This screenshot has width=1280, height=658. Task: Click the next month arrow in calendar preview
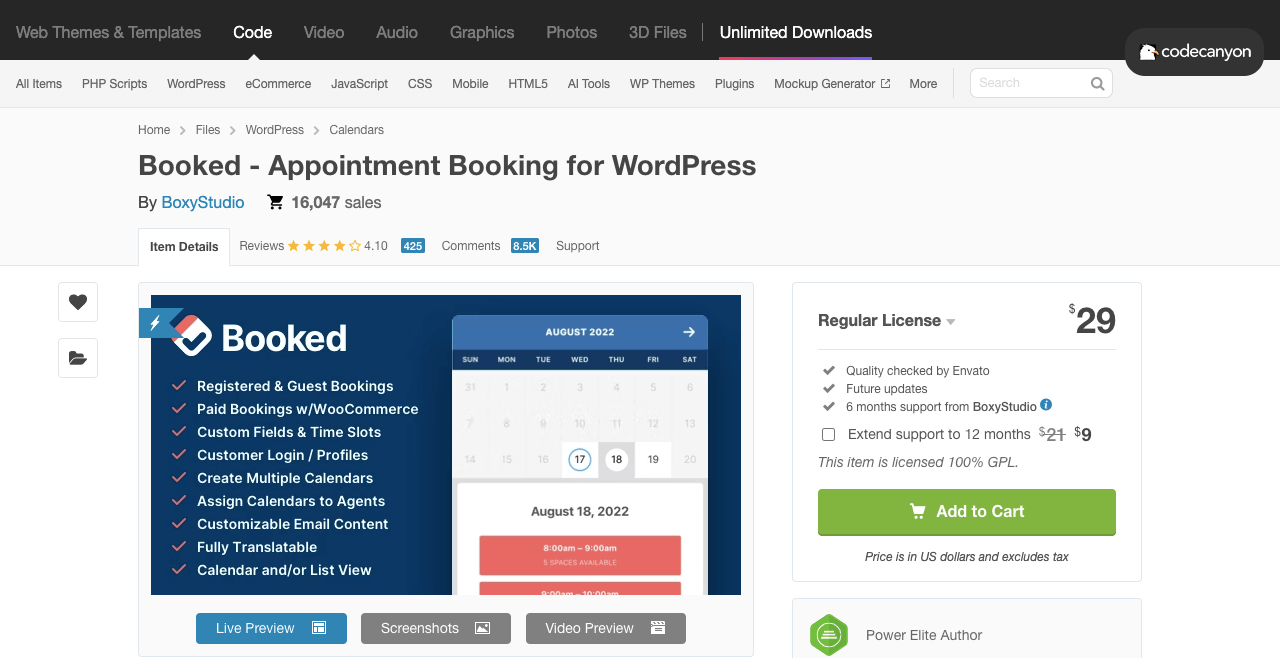(689, 332)
